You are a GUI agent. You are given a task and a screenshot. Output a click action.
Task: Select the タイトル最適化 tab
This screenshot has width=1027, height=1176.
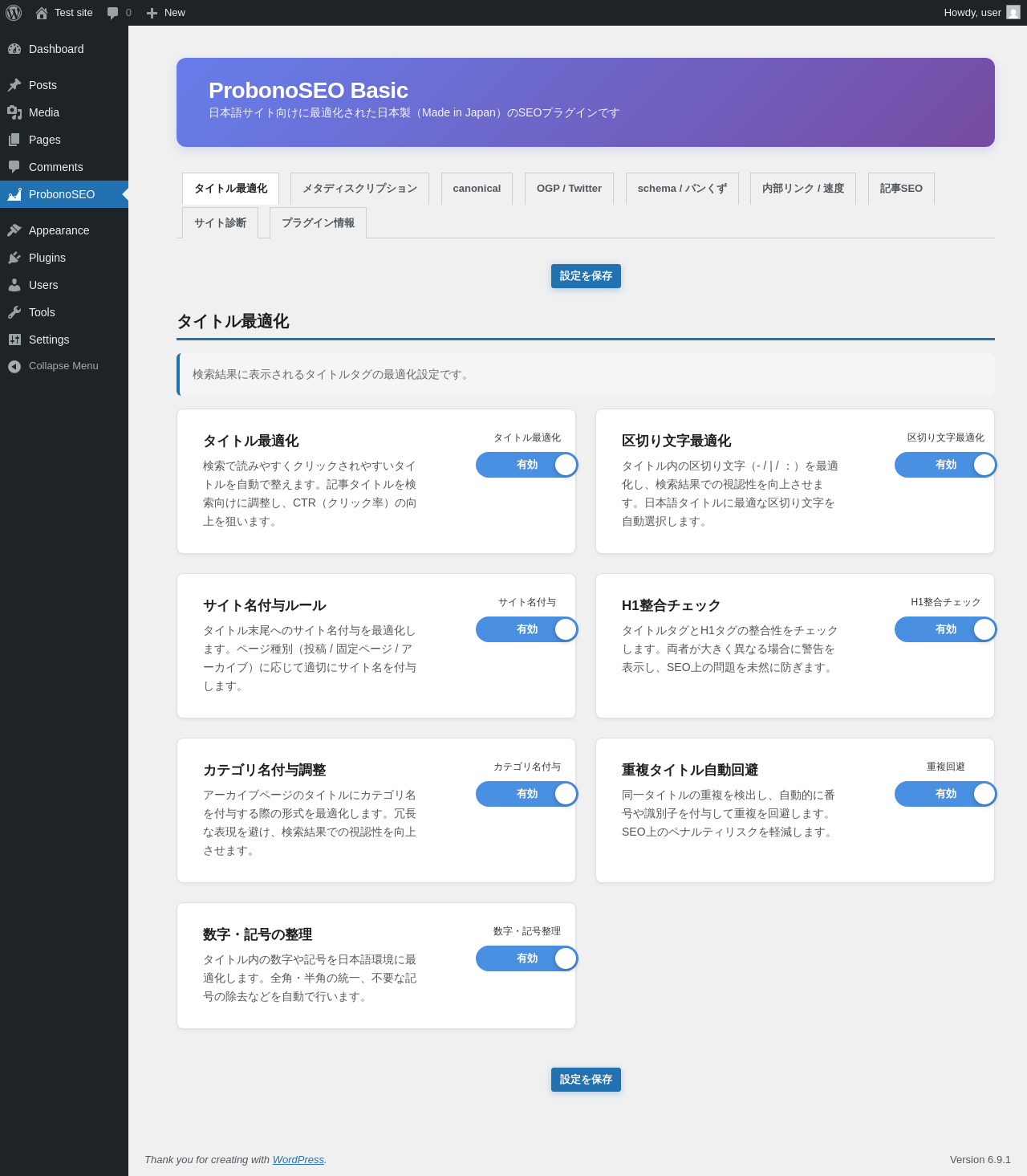230,189
